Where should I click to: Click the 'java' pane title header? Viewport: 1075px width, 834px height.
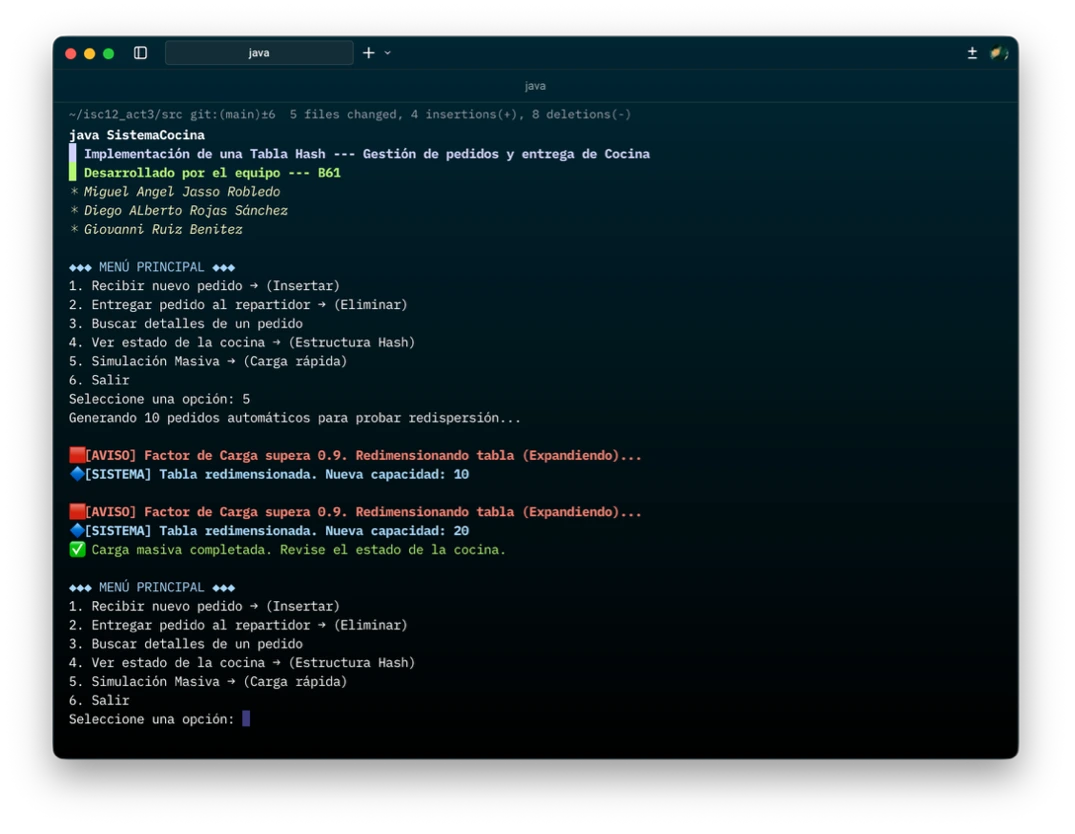(x=535, y=86)
